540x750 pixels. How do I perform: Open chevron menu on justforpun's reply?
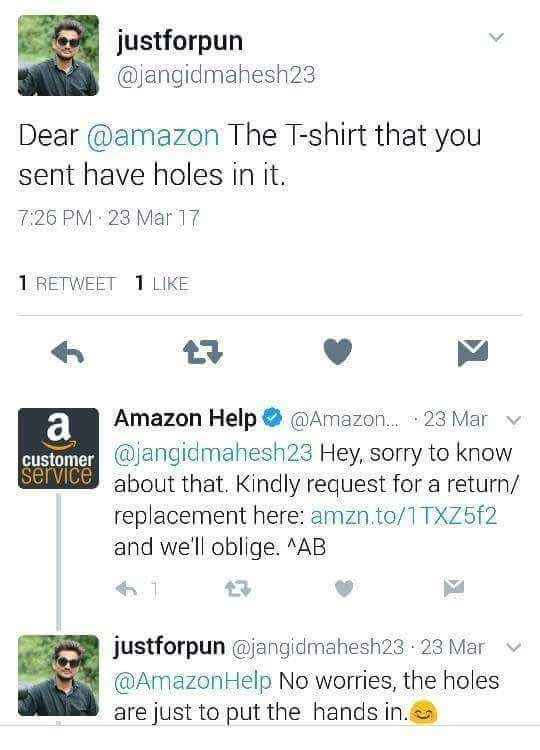click(x=514, y=647)
